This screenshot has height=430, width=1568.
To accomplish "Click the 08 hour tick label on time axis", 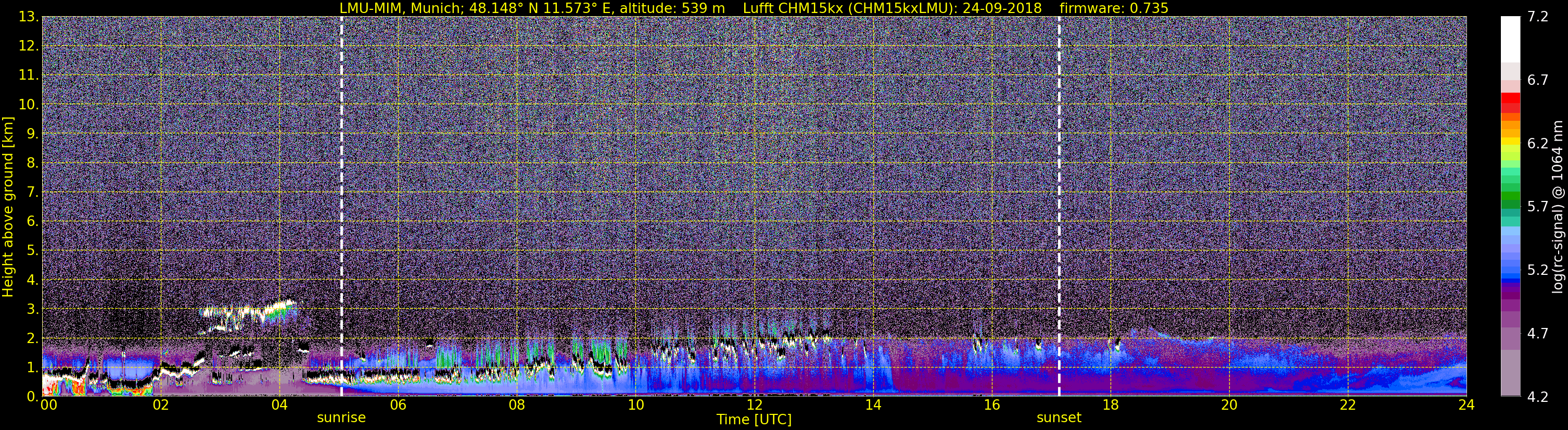I will (517, 405).
